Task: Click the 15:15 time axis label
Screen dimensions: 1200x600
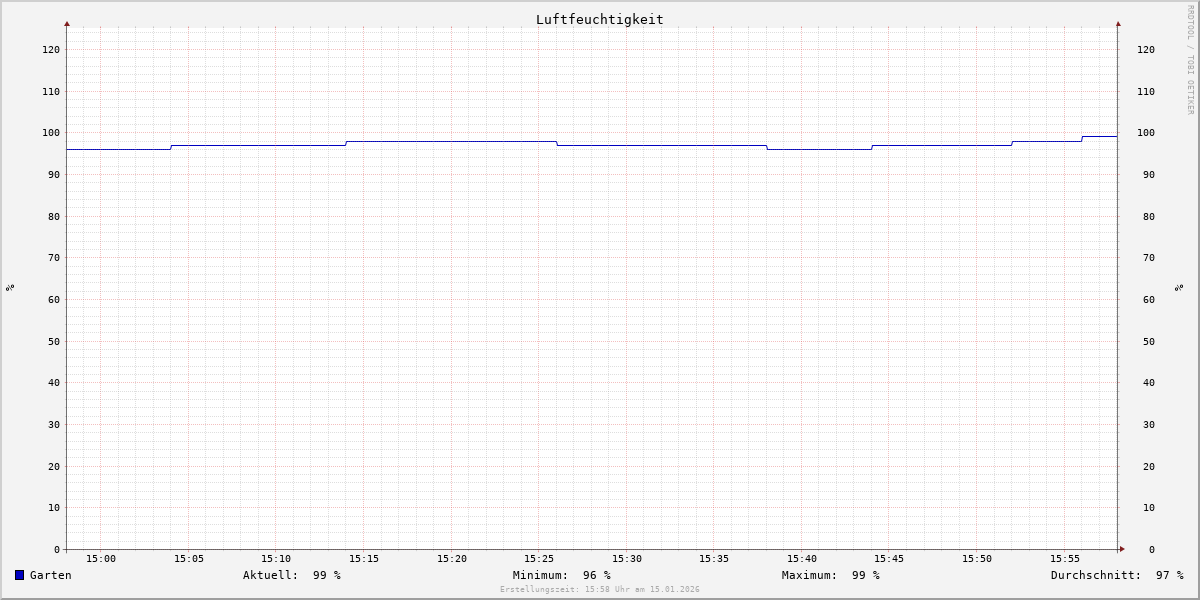Action: click(x=364, y=558)
